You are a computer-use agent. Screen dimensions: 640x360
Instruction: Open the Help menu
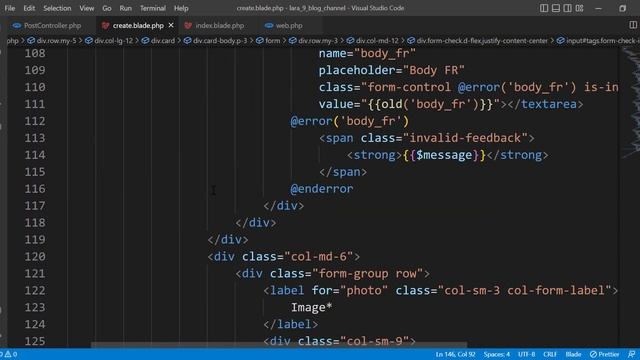coord(181,8)
